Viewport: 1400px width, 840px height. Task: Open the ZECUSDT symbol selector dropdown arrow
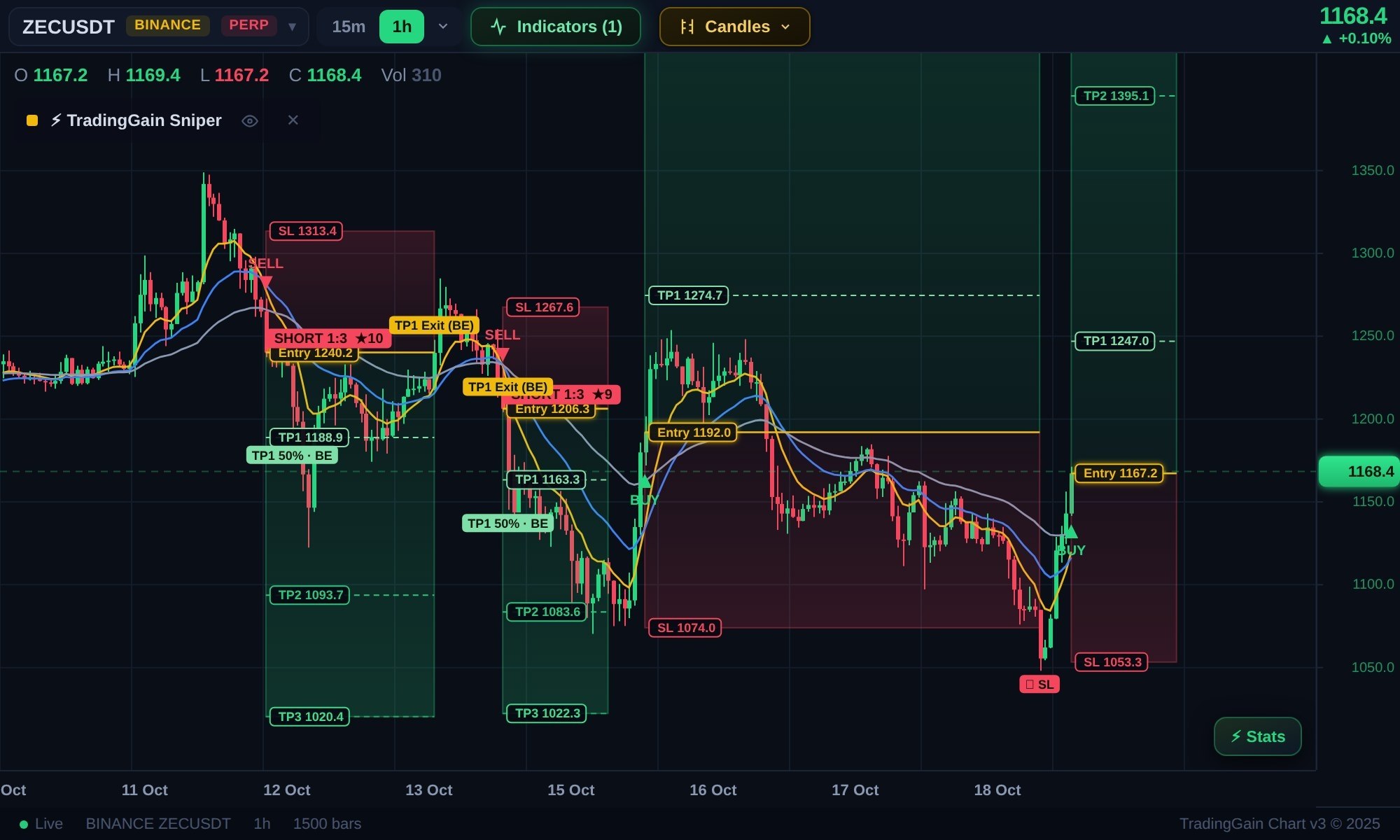coord(293,27)
